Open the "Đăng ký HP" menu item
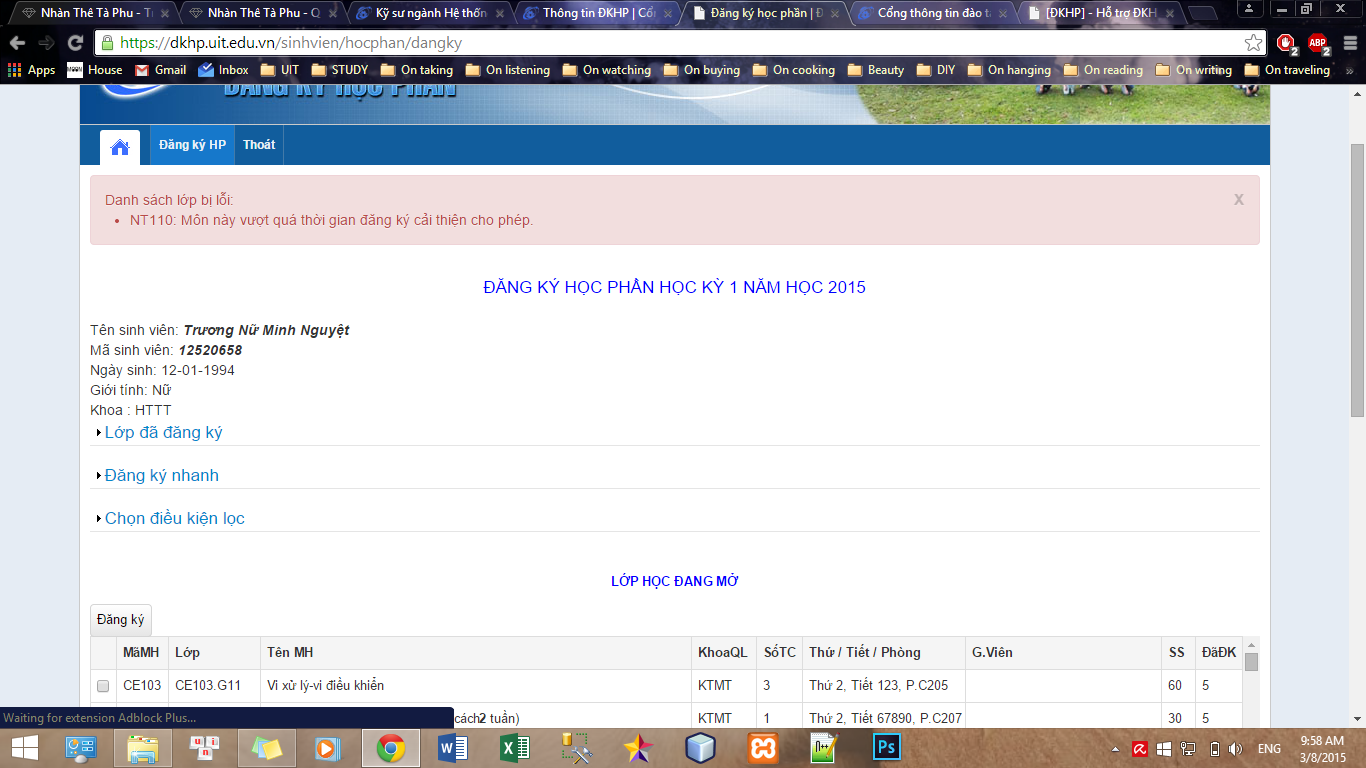The width and height of the screenshot is (1366, 768). [192, 145]
